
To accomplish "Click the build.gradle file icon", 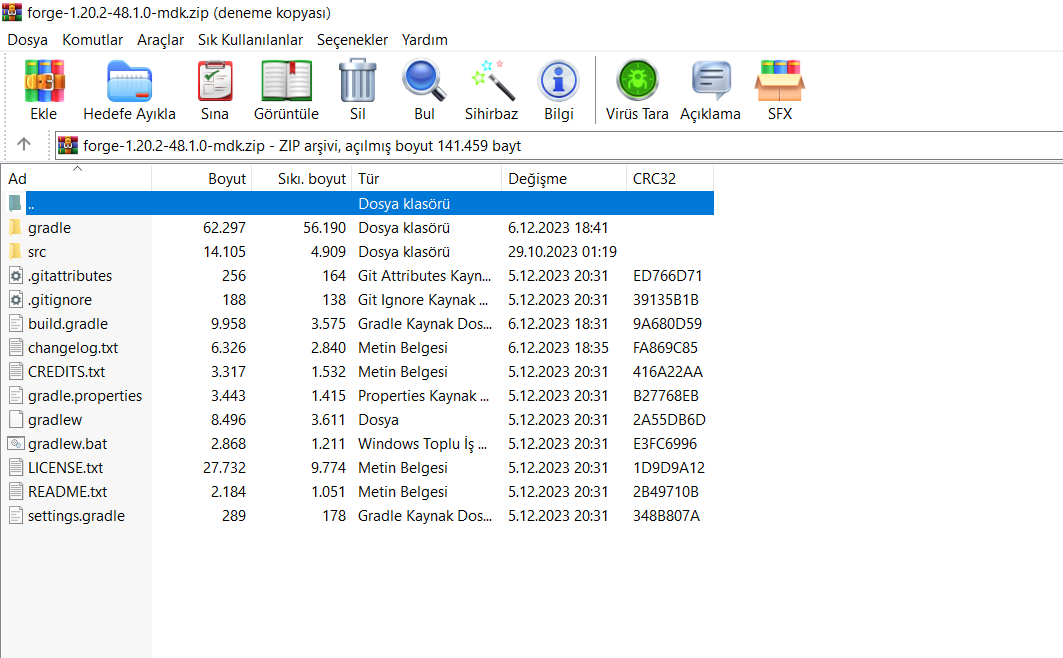I will point(16,323).
